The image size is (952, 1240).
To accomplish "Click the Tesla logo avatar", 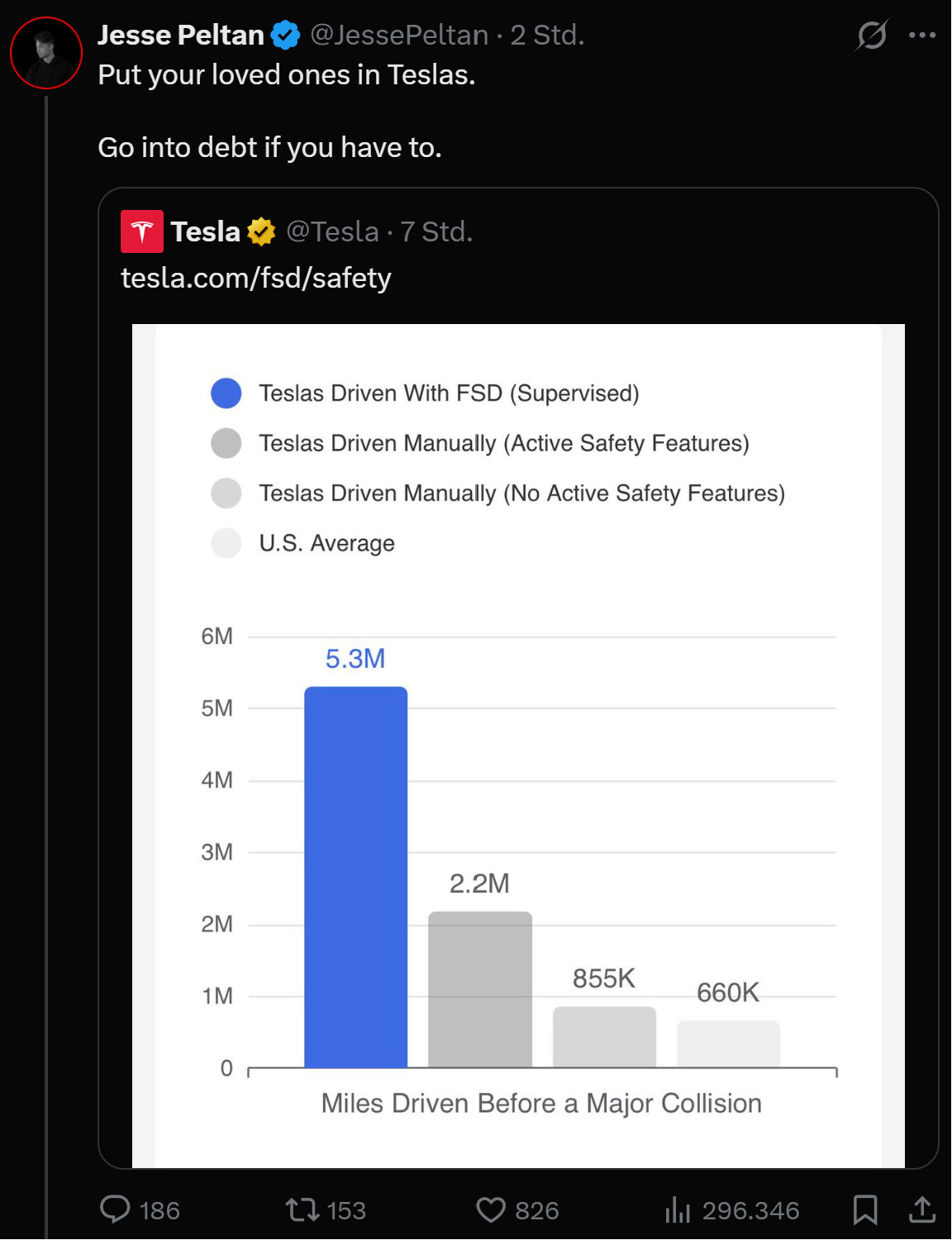I will point(142,231).
